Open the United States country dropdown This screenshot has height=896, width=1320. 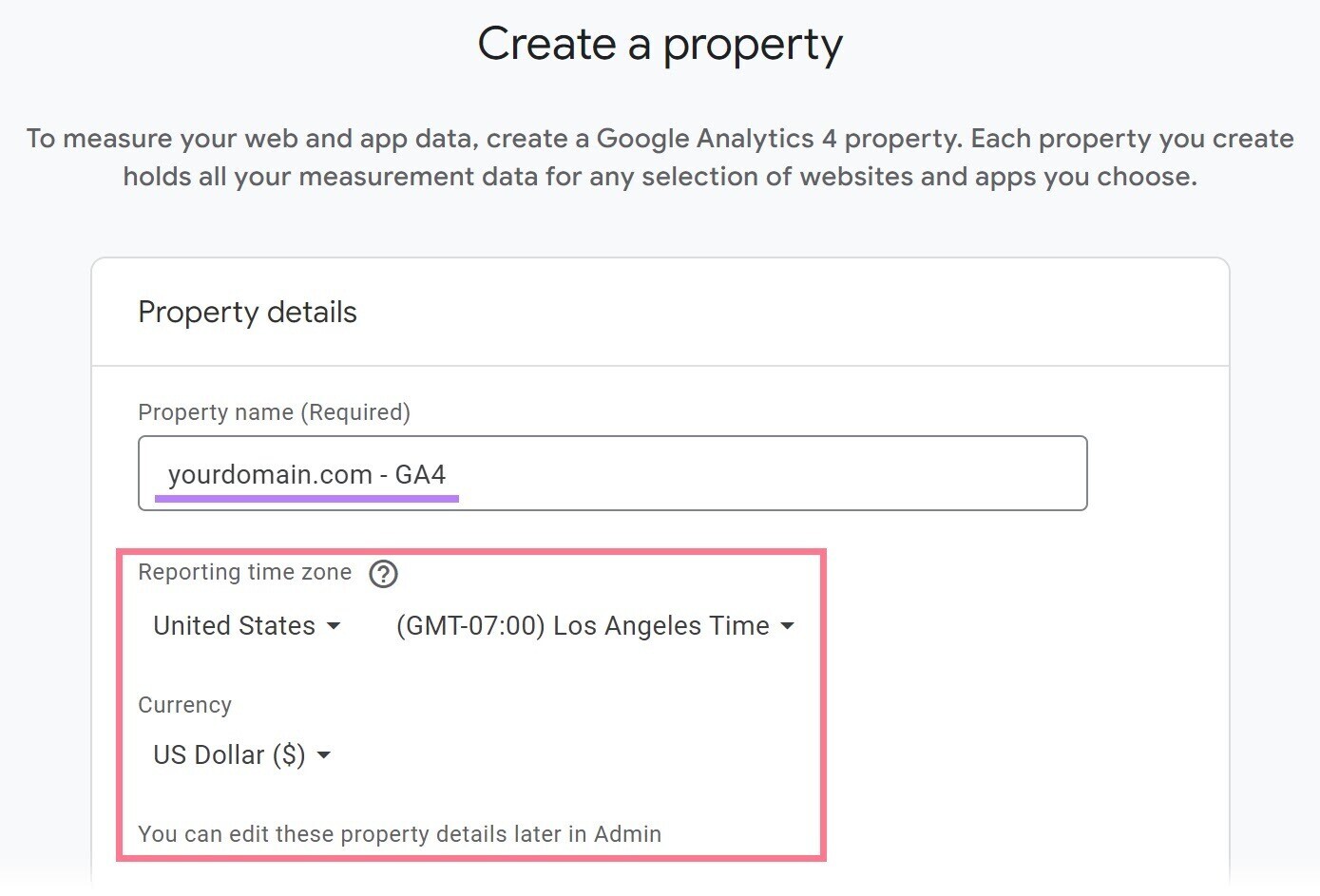[x=234, y=625]
